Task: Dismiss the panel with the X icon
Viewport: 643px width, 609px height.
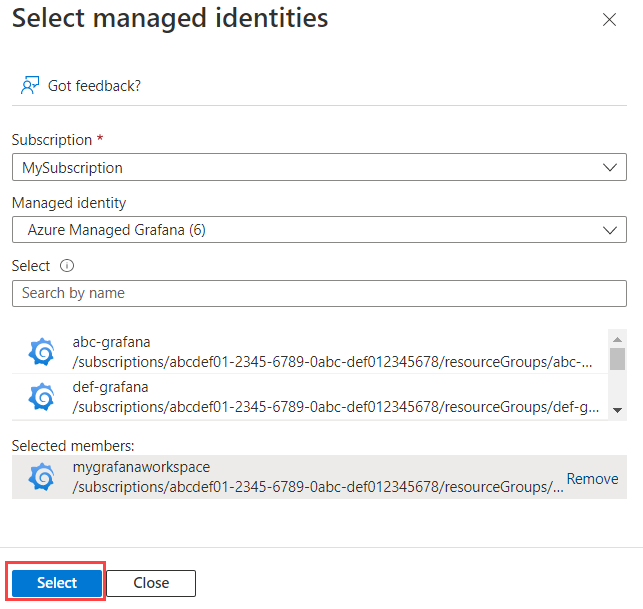Action: 609,19
